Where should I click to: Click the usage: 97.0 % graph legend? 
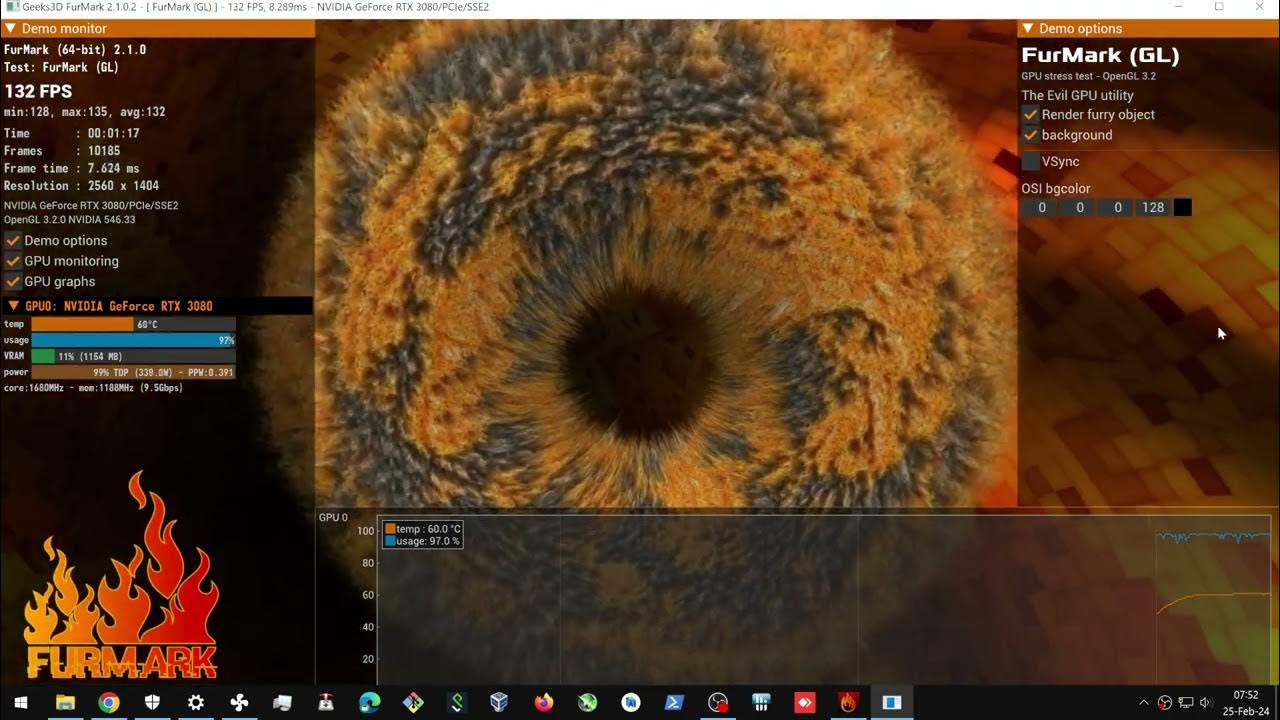423,541
